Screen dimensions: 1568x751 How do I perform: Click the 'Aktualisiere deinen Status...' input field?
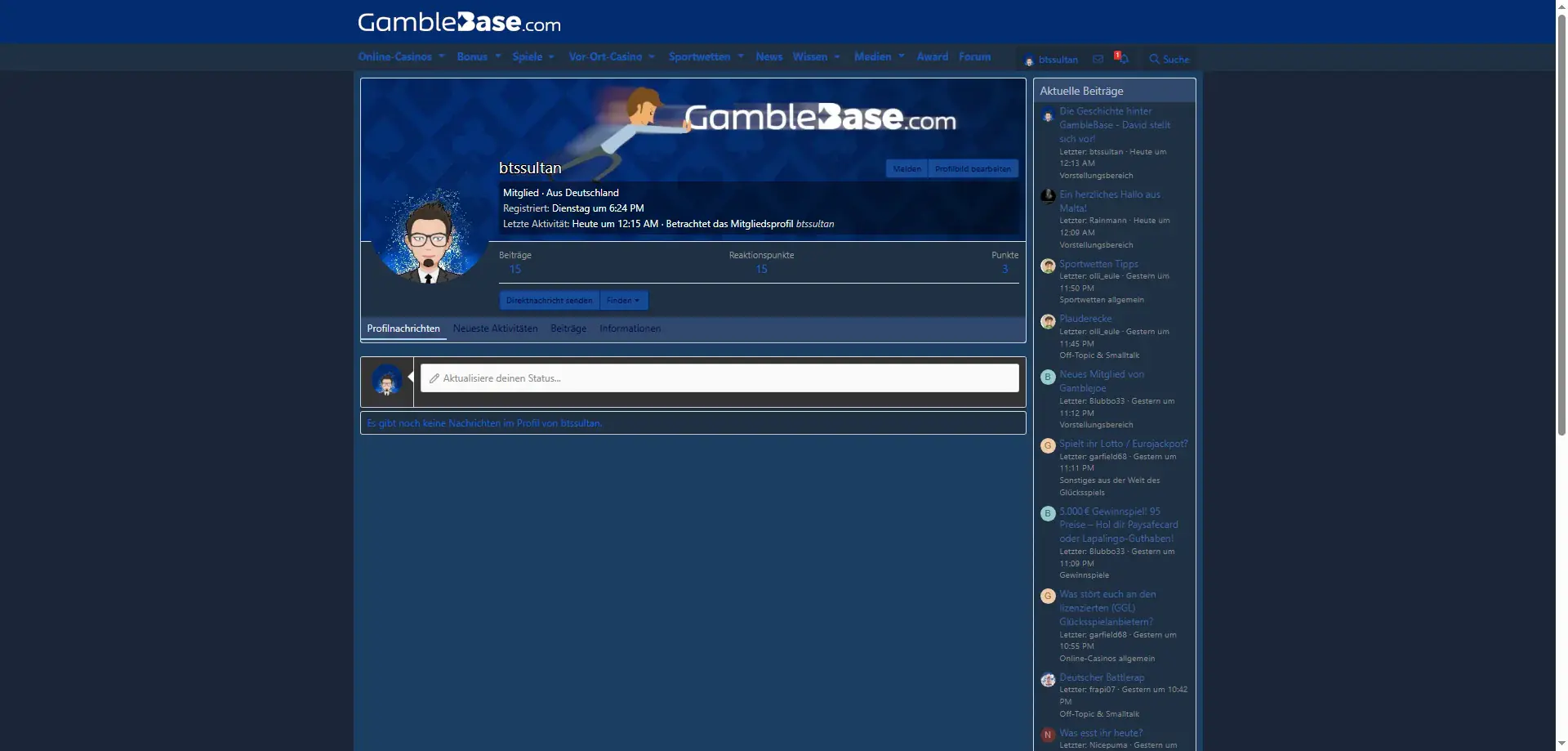pyautogui.click(x=719, y=378)
